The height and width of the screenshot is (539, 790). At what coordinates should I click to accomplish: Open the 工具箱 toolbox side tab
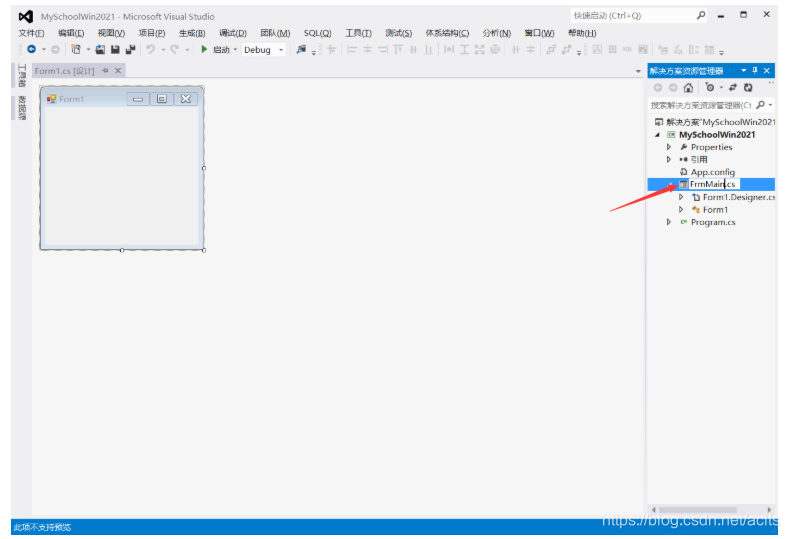(22, 75)
